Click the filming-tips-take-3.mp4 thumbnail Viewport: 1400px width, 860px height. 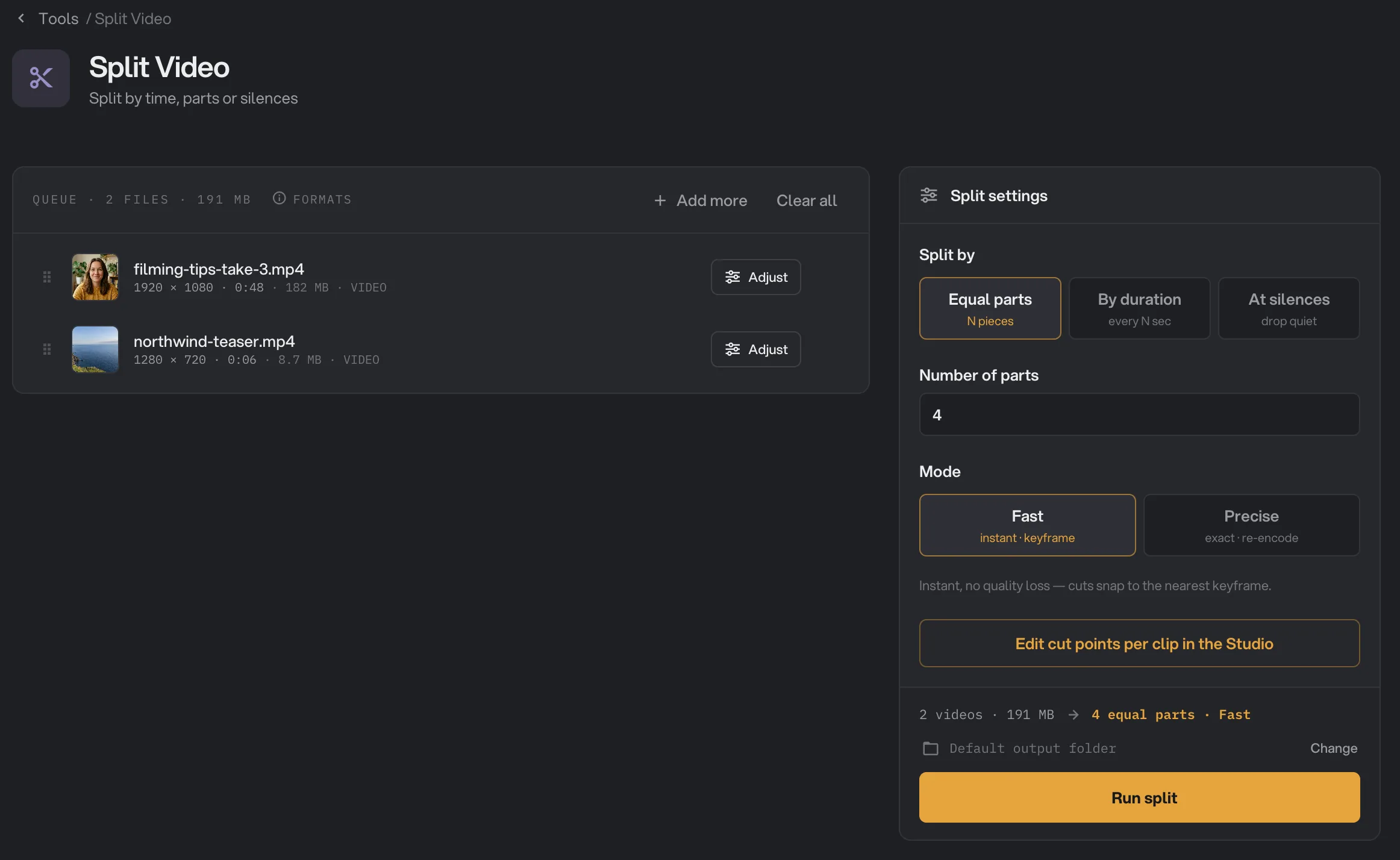(95, 277)
